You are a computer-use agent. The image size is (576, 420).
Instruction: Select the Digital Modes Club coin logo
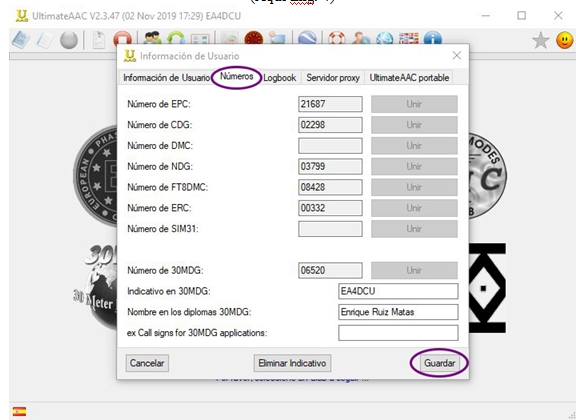tap(488, 176)
